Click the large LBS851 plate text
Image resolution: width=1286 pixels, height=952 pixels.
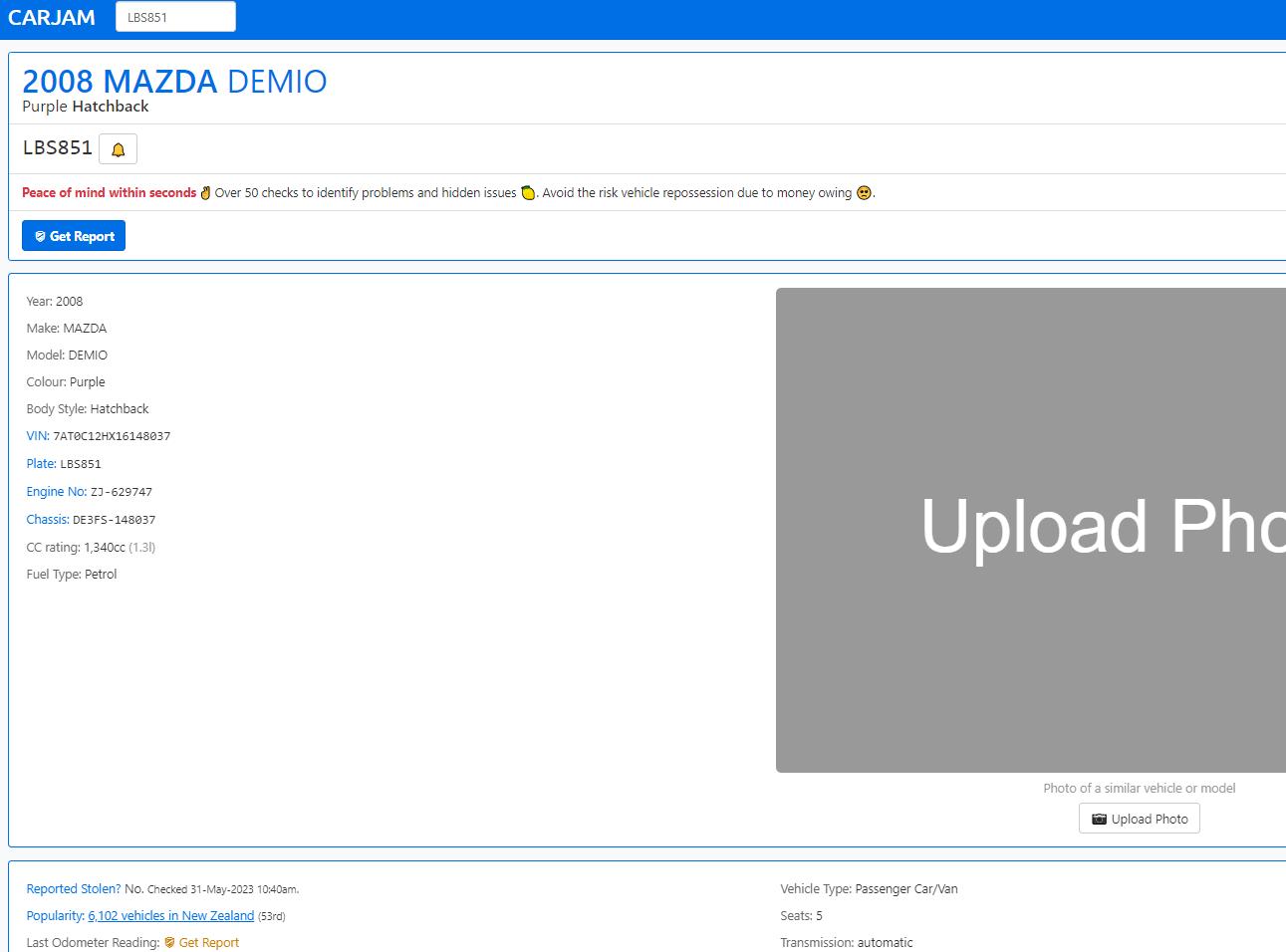[58, 148]
